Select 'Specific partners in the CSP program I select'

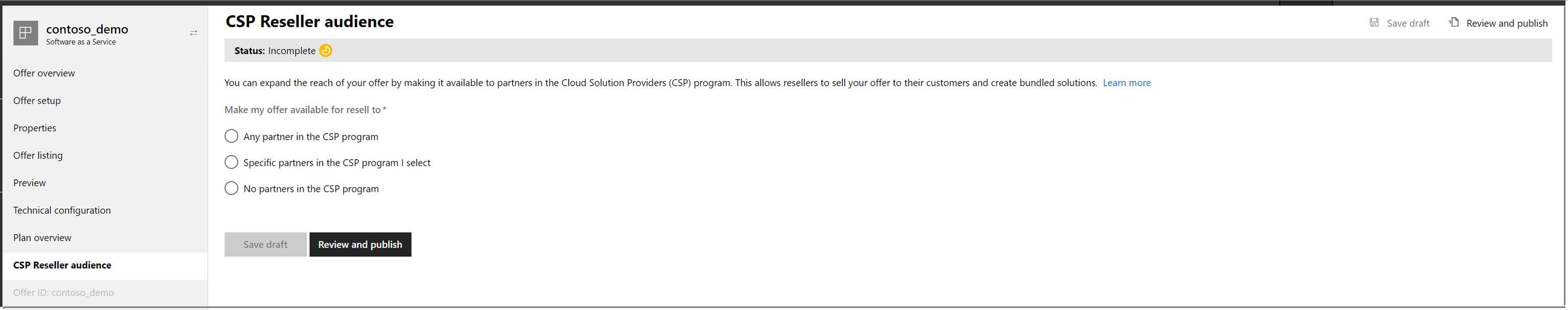coord(231,162)
